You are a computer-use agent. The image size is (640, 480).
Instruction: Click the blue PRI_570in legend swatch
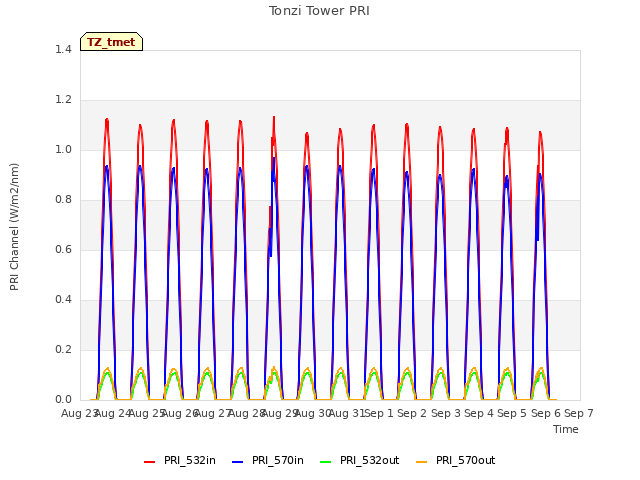point(238,462)
